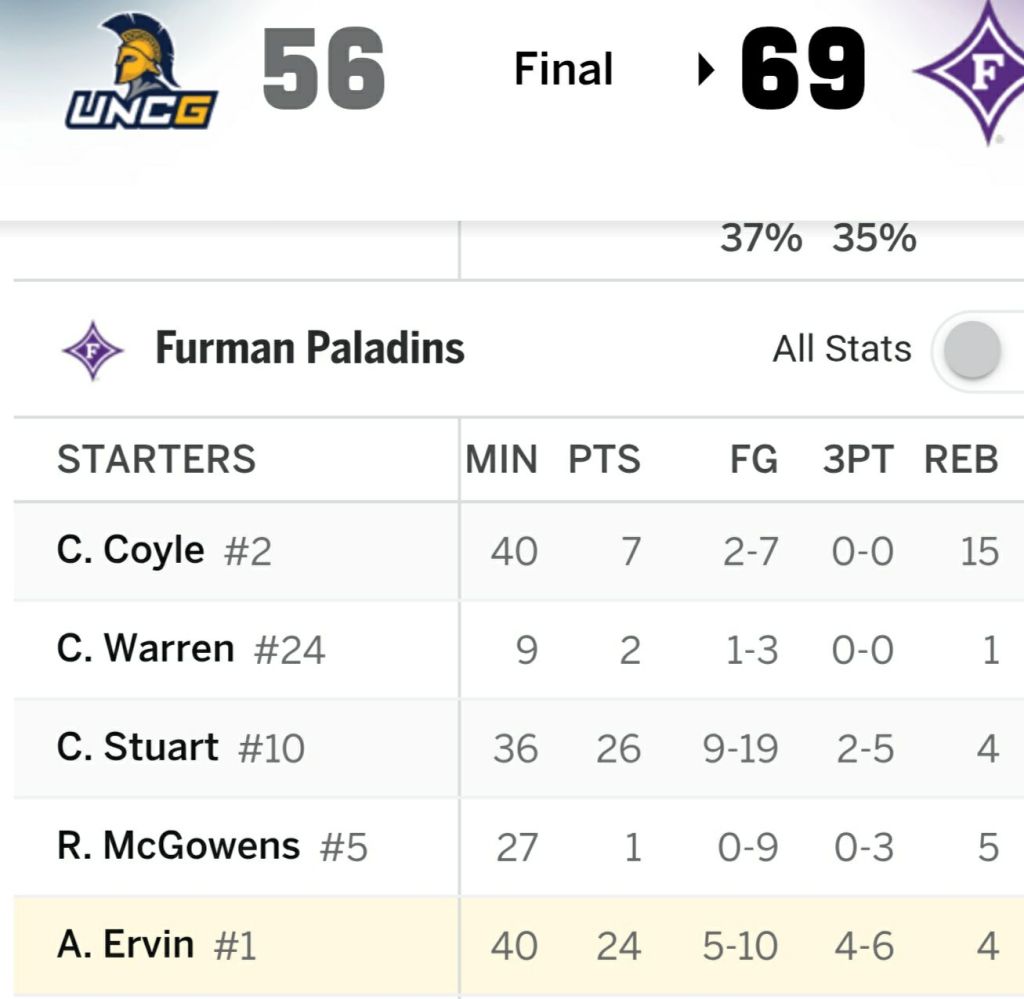
Task: Tap the winner arrow next to 69
Action: pos(707,70)
